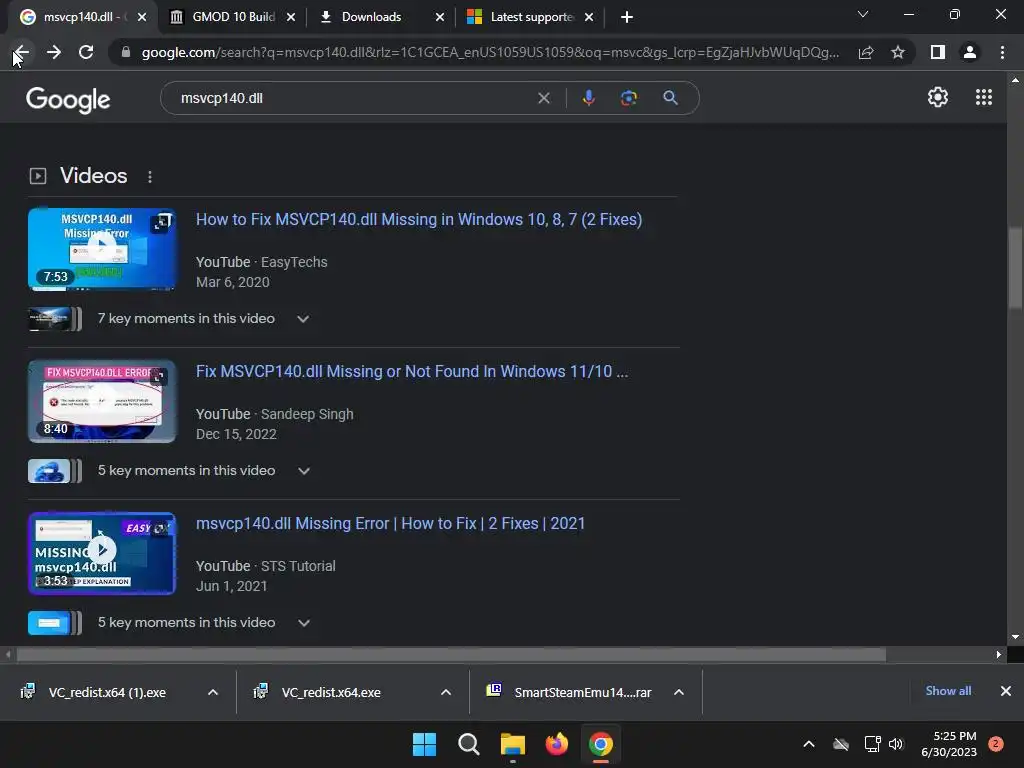Open VC_redist.x64.exe download options arrow

click(446, 692)
